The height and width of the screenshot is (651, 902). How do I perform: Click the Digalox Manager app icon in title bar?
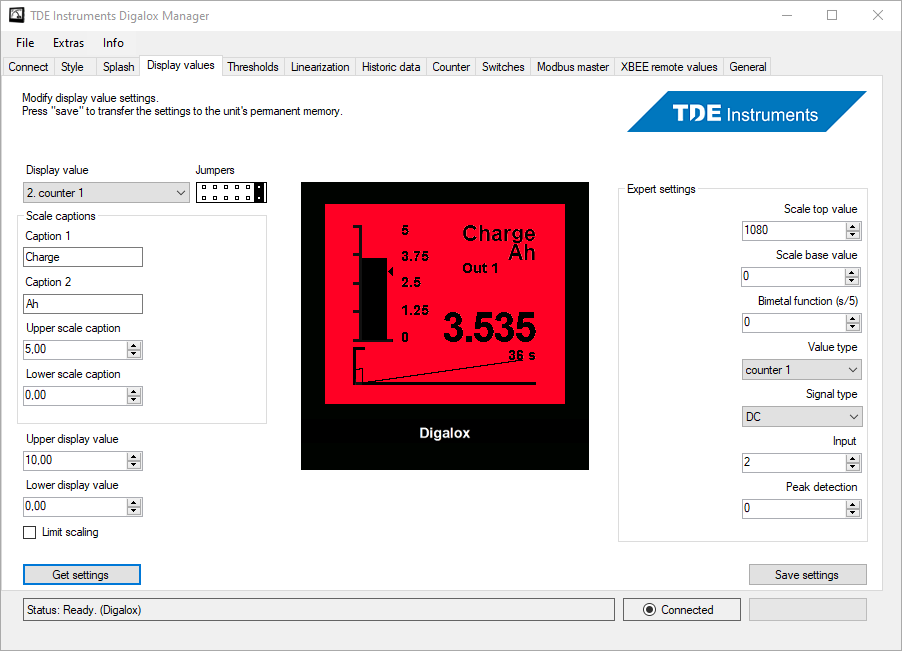tap(17, 16)
